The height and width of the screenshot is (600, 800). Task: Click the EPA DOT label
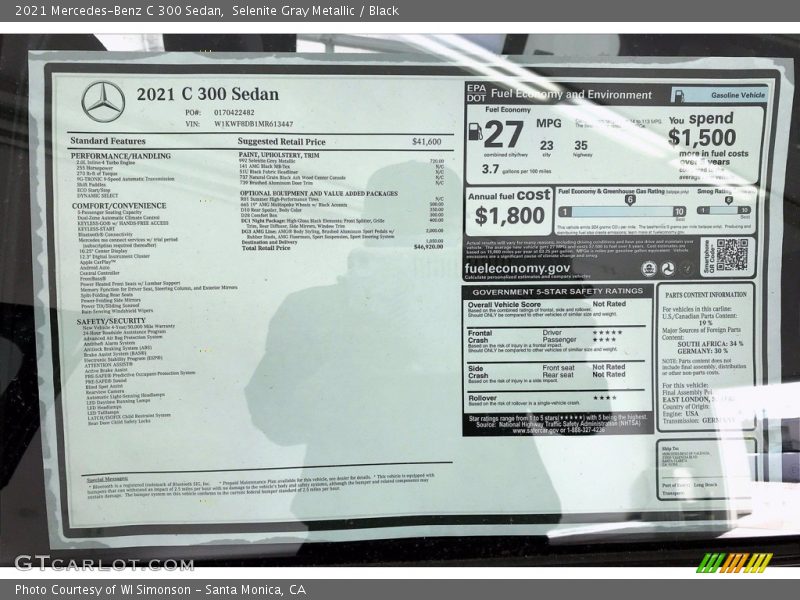point(476,93)
